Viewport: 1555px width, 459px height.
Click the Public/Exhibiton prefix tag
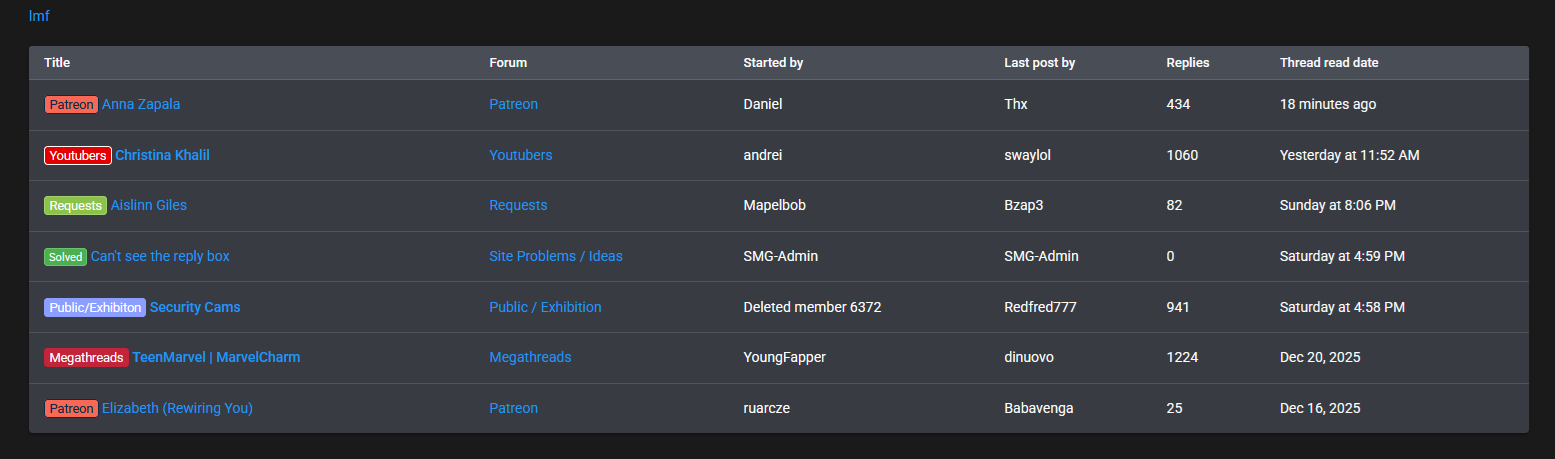pyautogui.click(x=95, y=307)
